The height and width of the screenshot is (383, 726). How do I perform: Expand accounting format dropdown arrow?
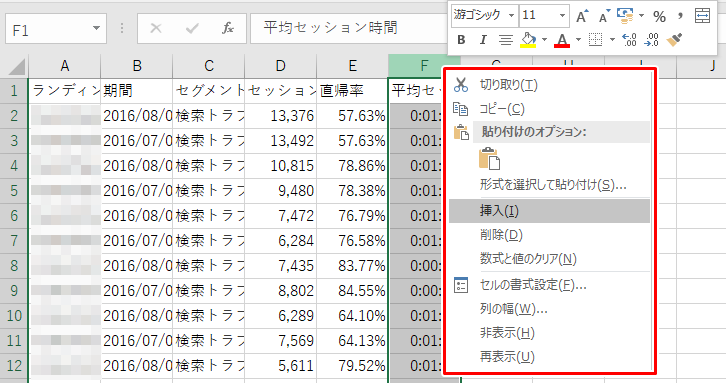point(642,16)
